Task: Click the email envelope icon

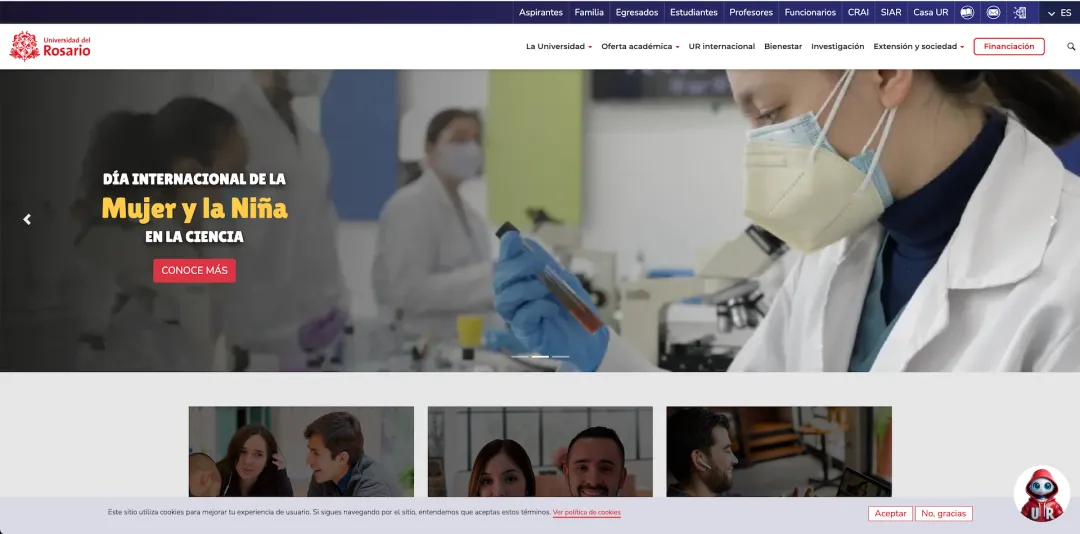Action: pyautogui.click(x=993, y=13)
